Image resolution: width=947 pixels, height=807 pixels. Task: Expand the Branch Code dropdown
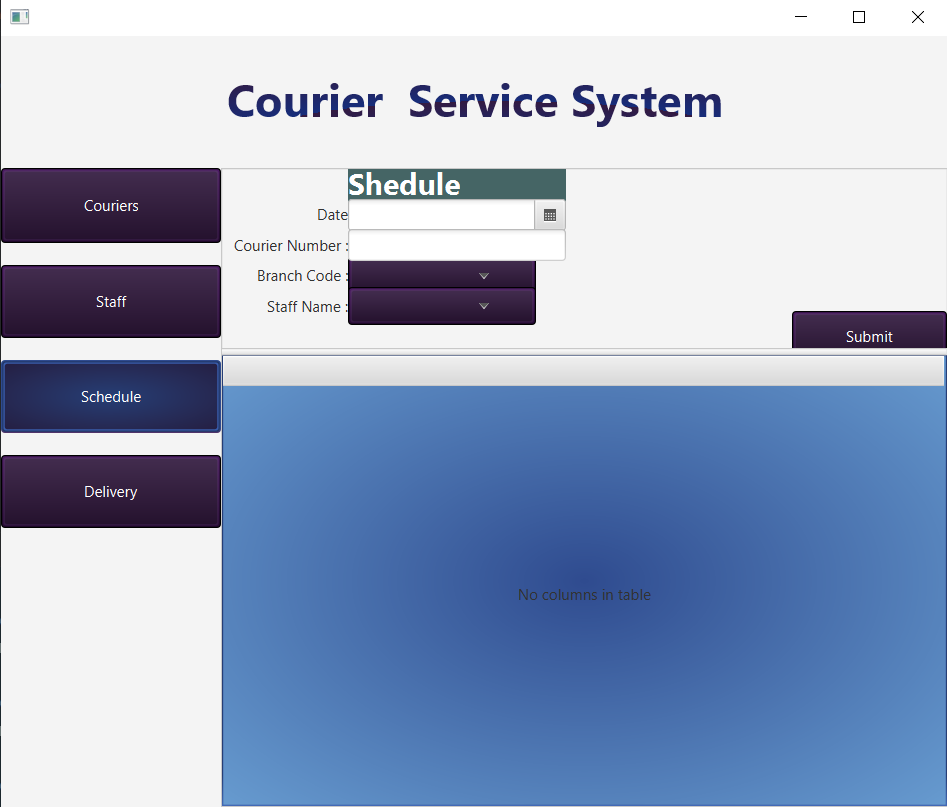point(442,276)
